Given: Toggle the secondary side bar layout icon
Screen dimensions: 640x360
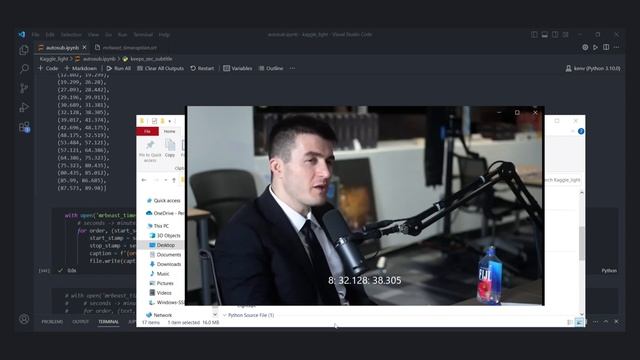Looking at the screenshot, I should 555,35.
